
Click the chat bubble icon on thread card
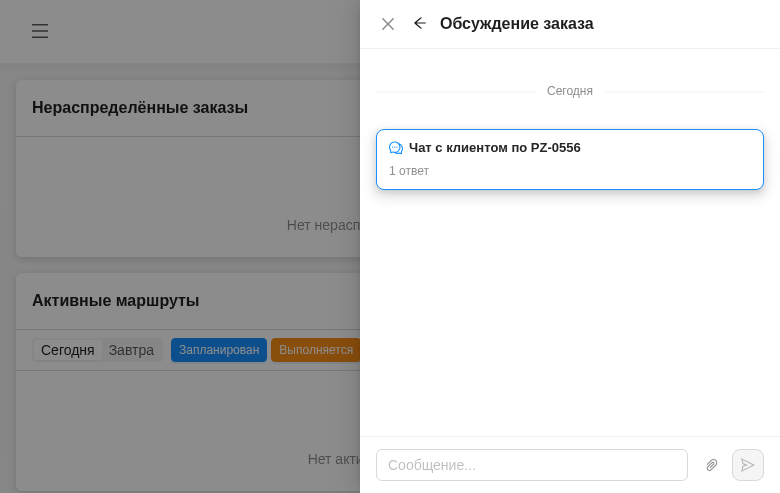[396, 148]
